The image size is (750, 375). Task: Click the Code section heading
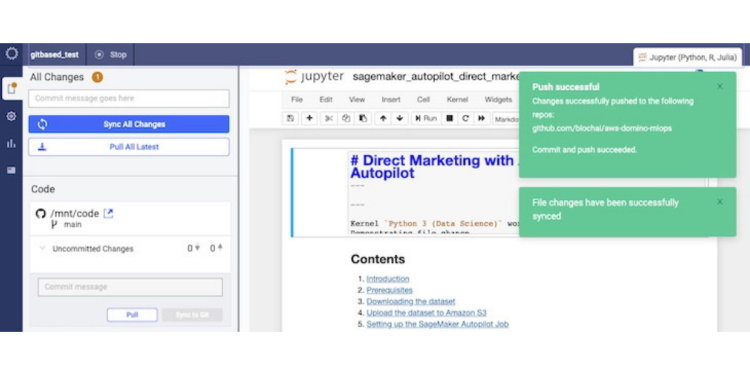pos(43,189)
